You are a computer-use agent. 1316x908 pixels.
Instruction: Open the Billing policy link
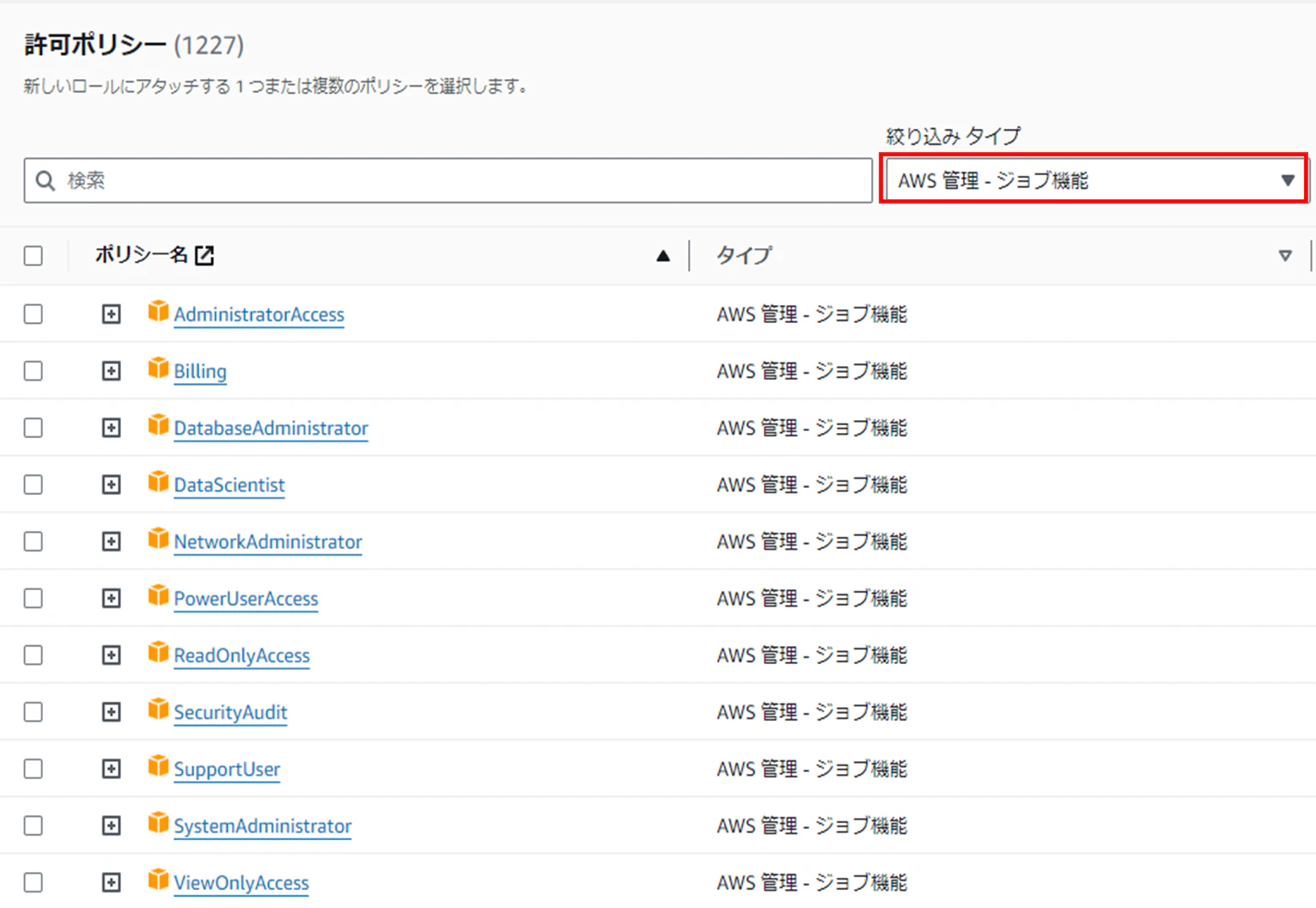click(x=200, y=371)
